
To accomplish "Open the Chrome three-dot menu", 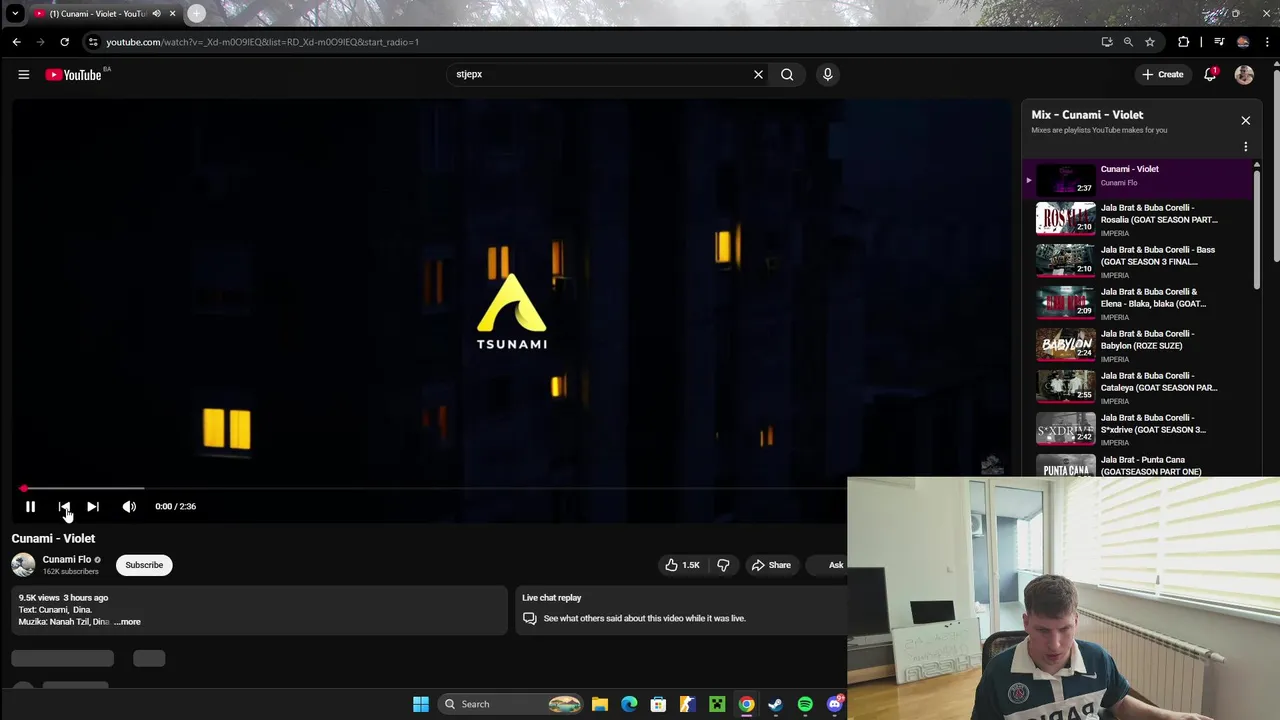I will coord(1267,42).
